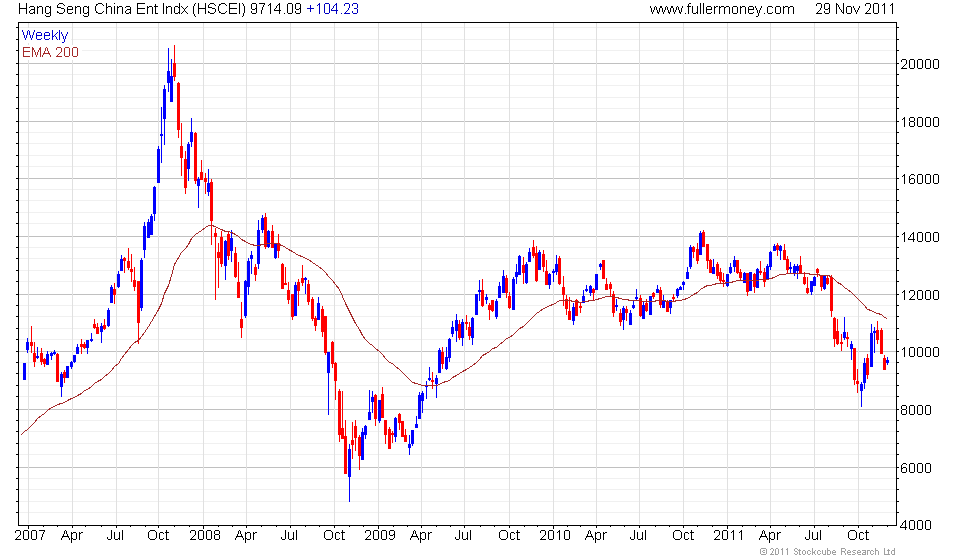Click the 16000 y-axis label
This screenshot has width=980, height=560.
click(919, 179)
